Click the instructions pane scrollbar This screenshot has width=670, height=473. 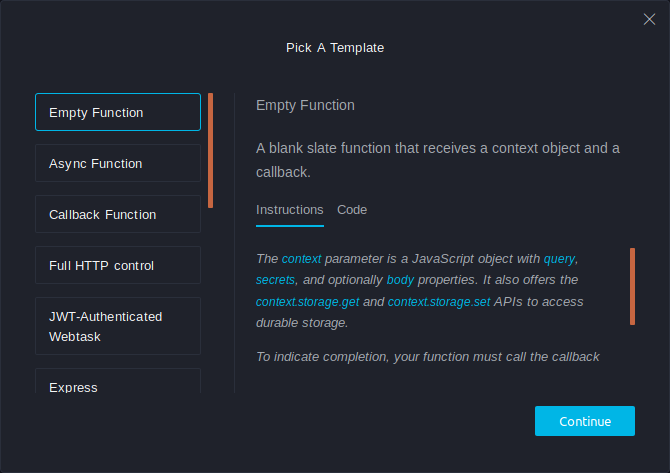click(x=632, y=286)
